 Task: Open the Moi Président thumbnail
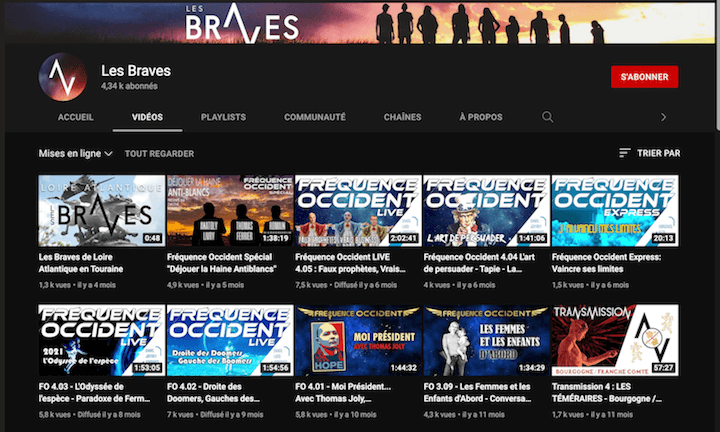pos(358,340)
